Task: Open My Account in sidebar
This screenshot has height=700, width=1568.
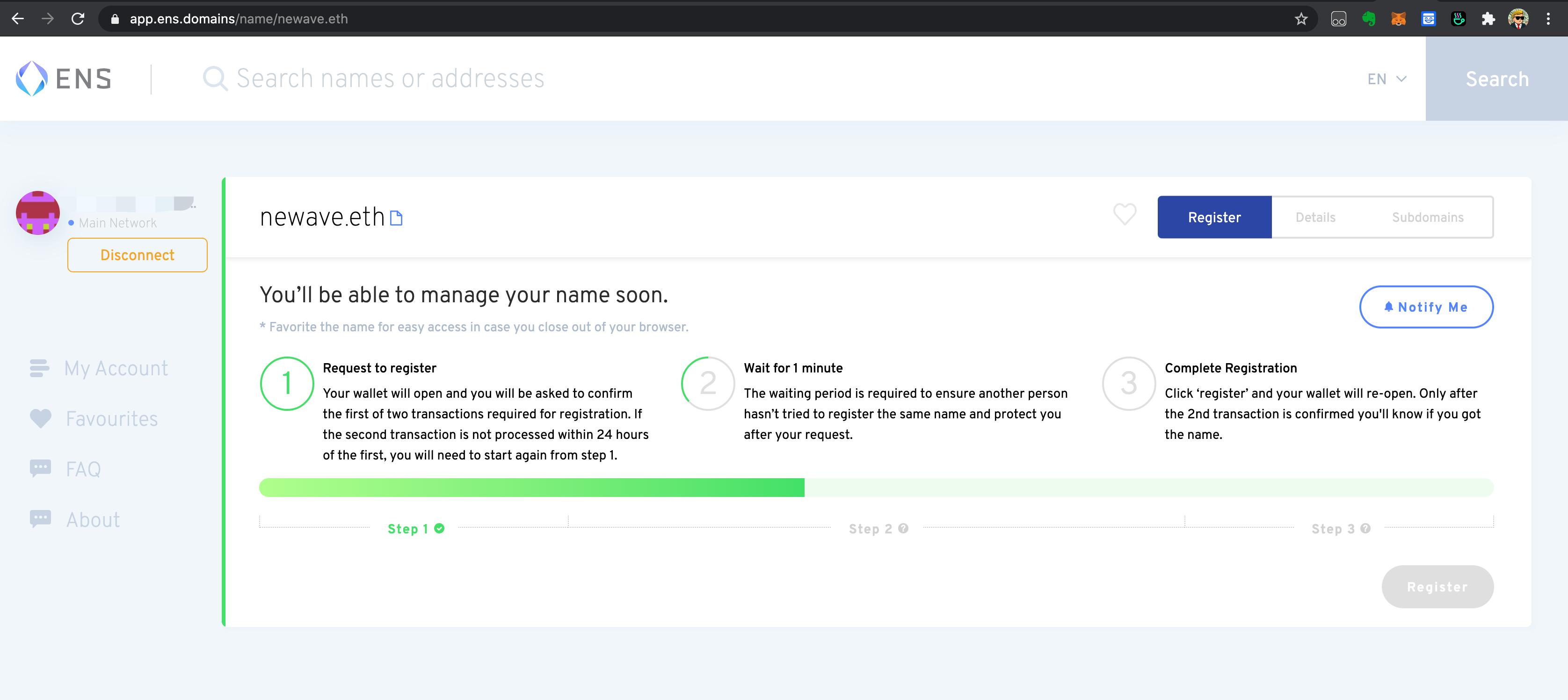Action: 116,368
